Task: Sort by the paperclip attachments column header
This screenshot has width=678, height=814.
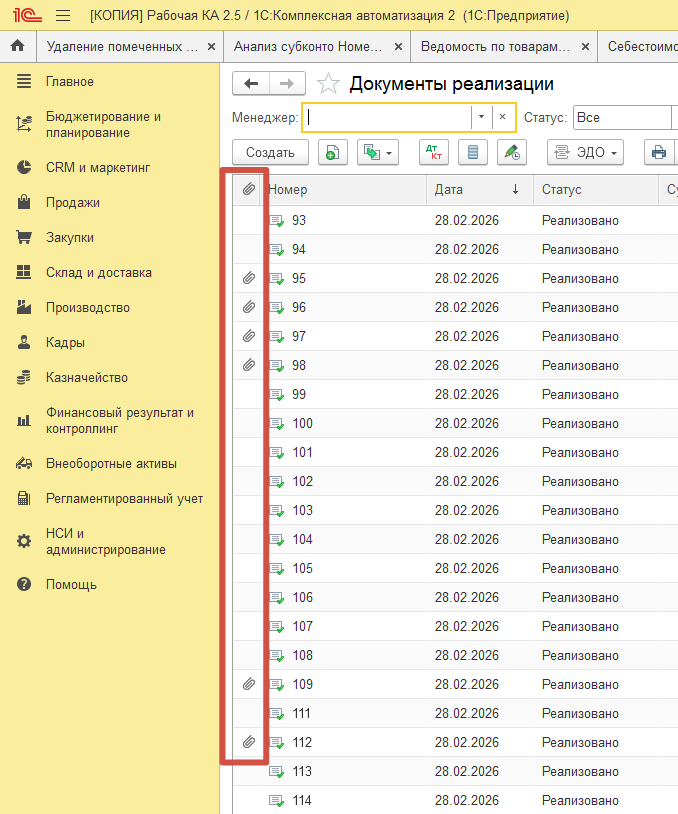Action: (249, 189)
